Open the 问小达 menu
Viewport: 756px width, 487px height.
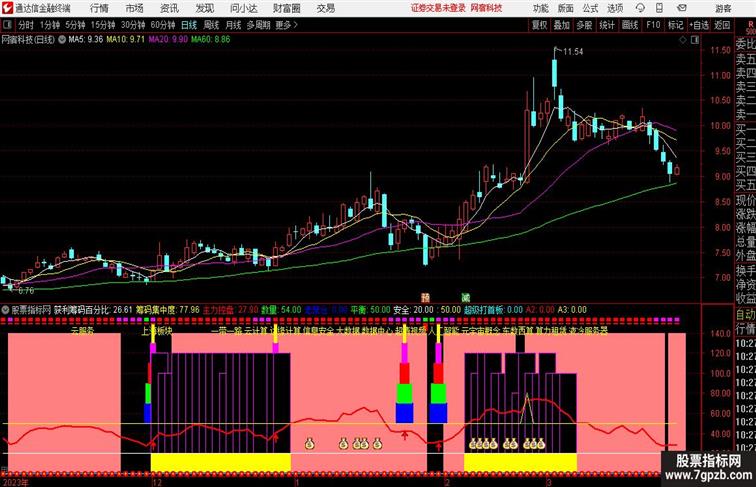[244, 8]
